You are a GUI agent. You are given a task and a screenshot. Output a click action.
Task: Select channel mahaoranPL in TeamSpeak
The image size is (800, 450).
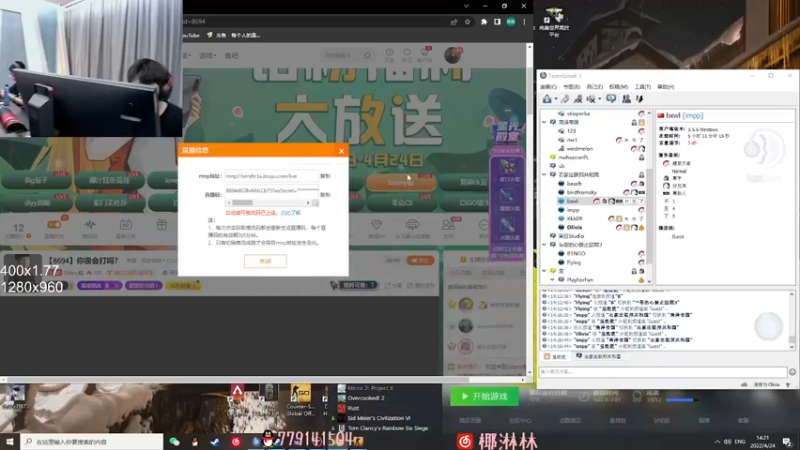pyautogui.click(x=573, y=157)
